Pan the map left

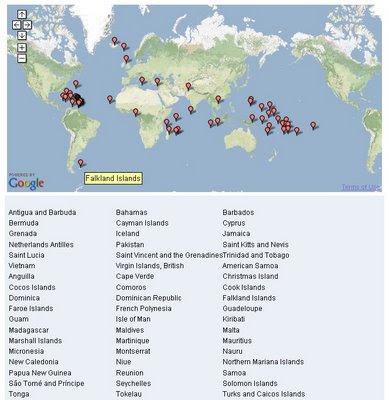[x=17, y=25]
